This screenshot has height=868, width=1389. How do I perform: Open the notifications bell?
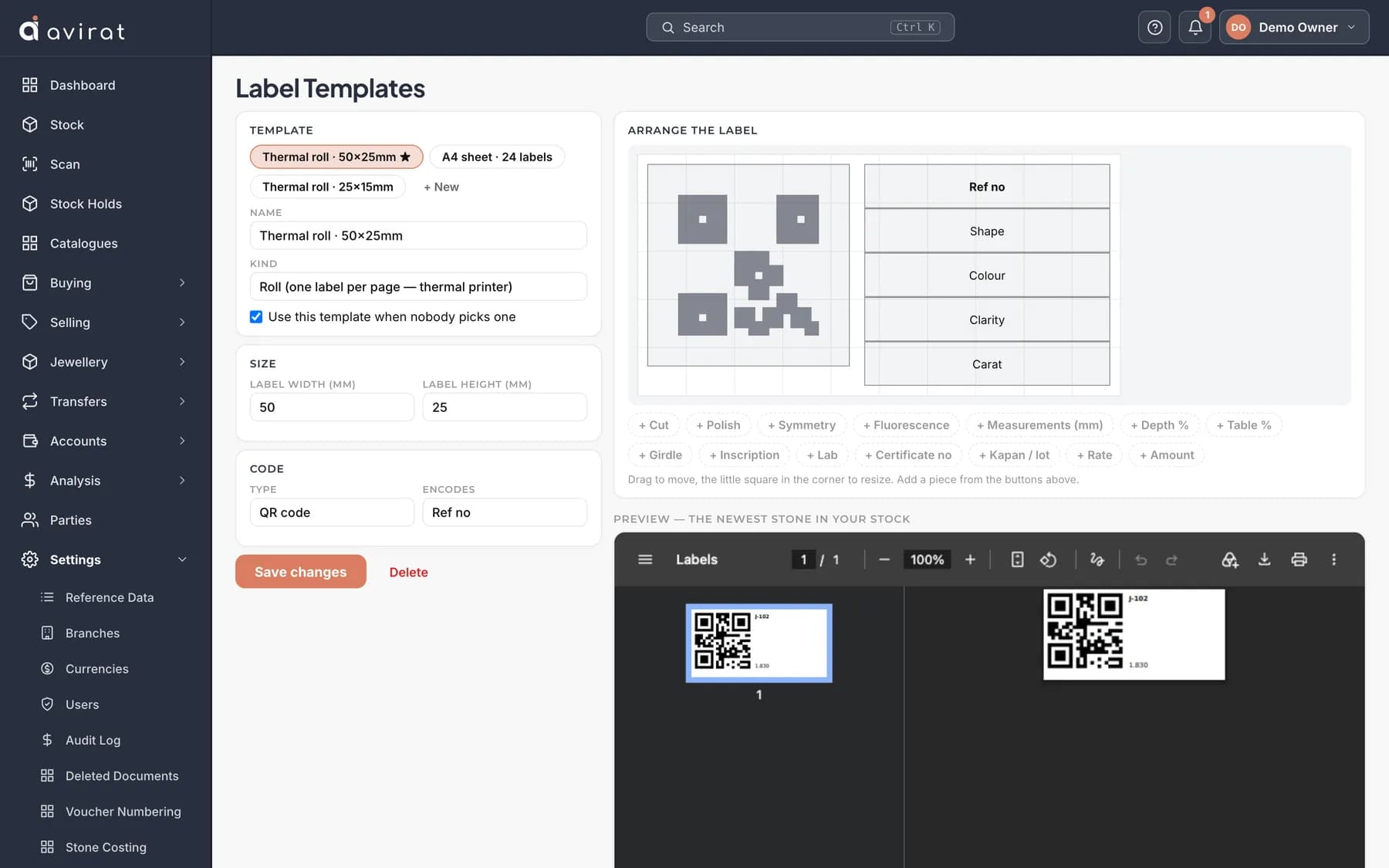(1195, 28)
